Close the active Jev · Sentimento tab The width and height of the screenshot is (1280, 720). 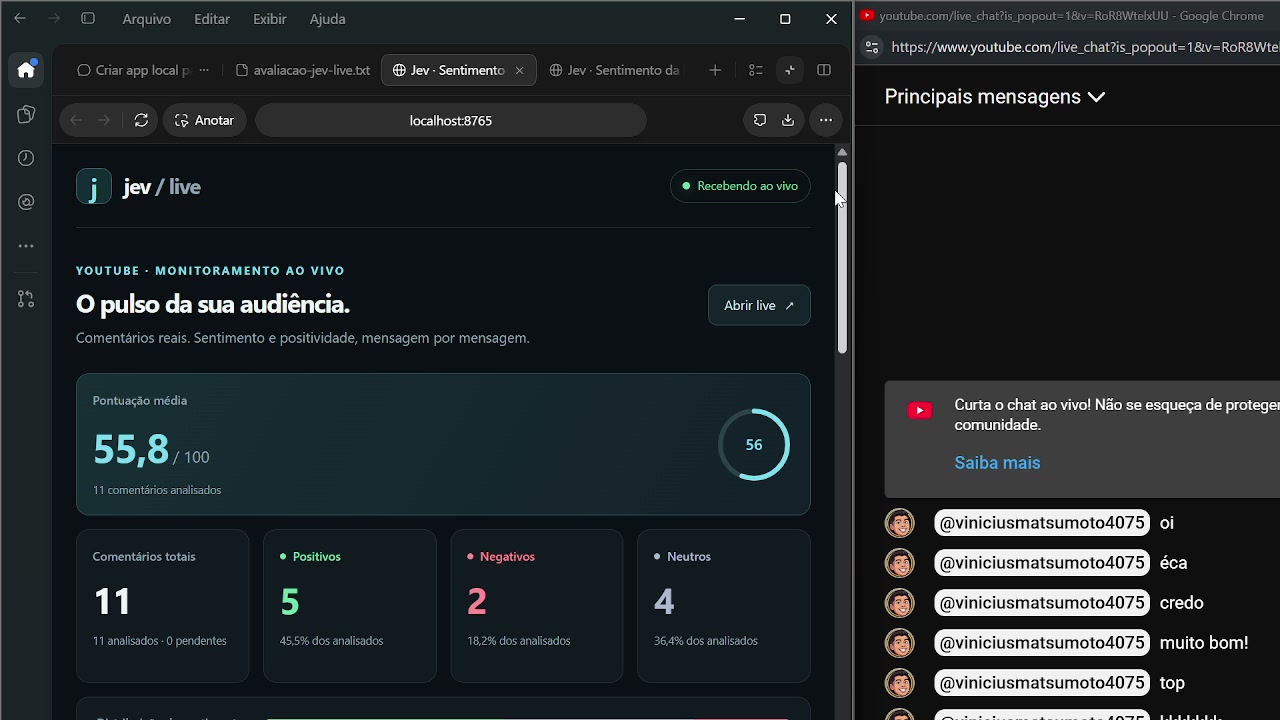(x=519, y=70)
